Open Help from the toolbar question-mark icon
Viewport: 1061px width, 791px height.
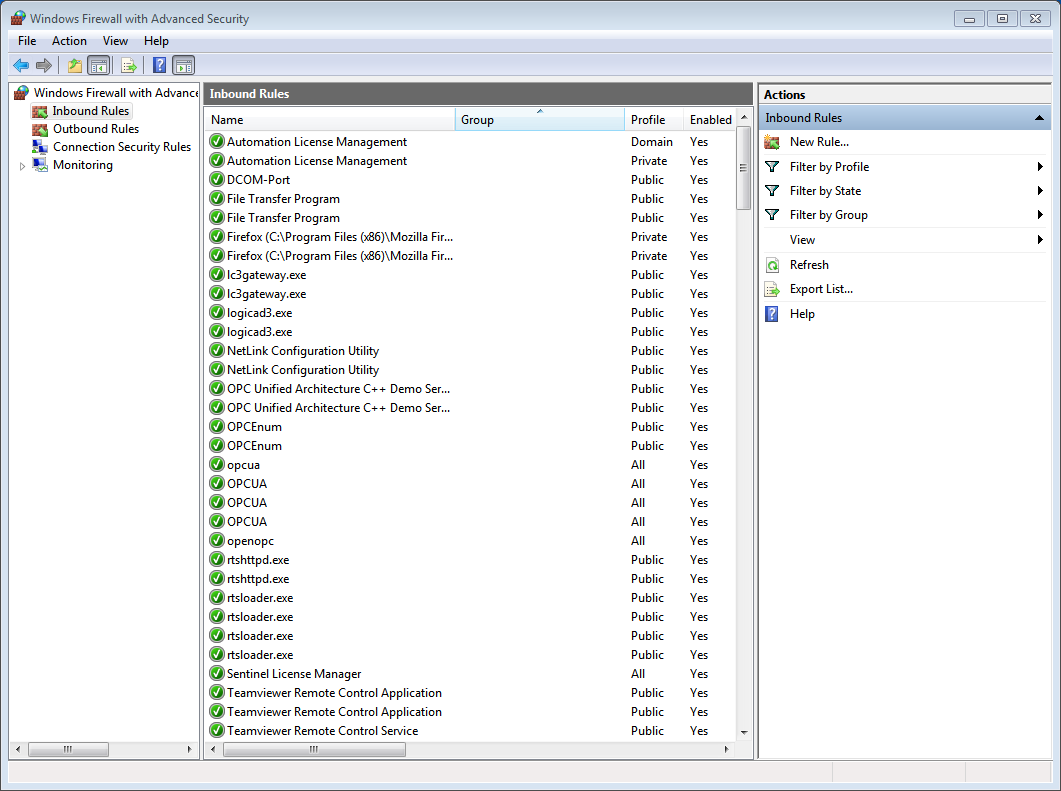click(160, 66)
